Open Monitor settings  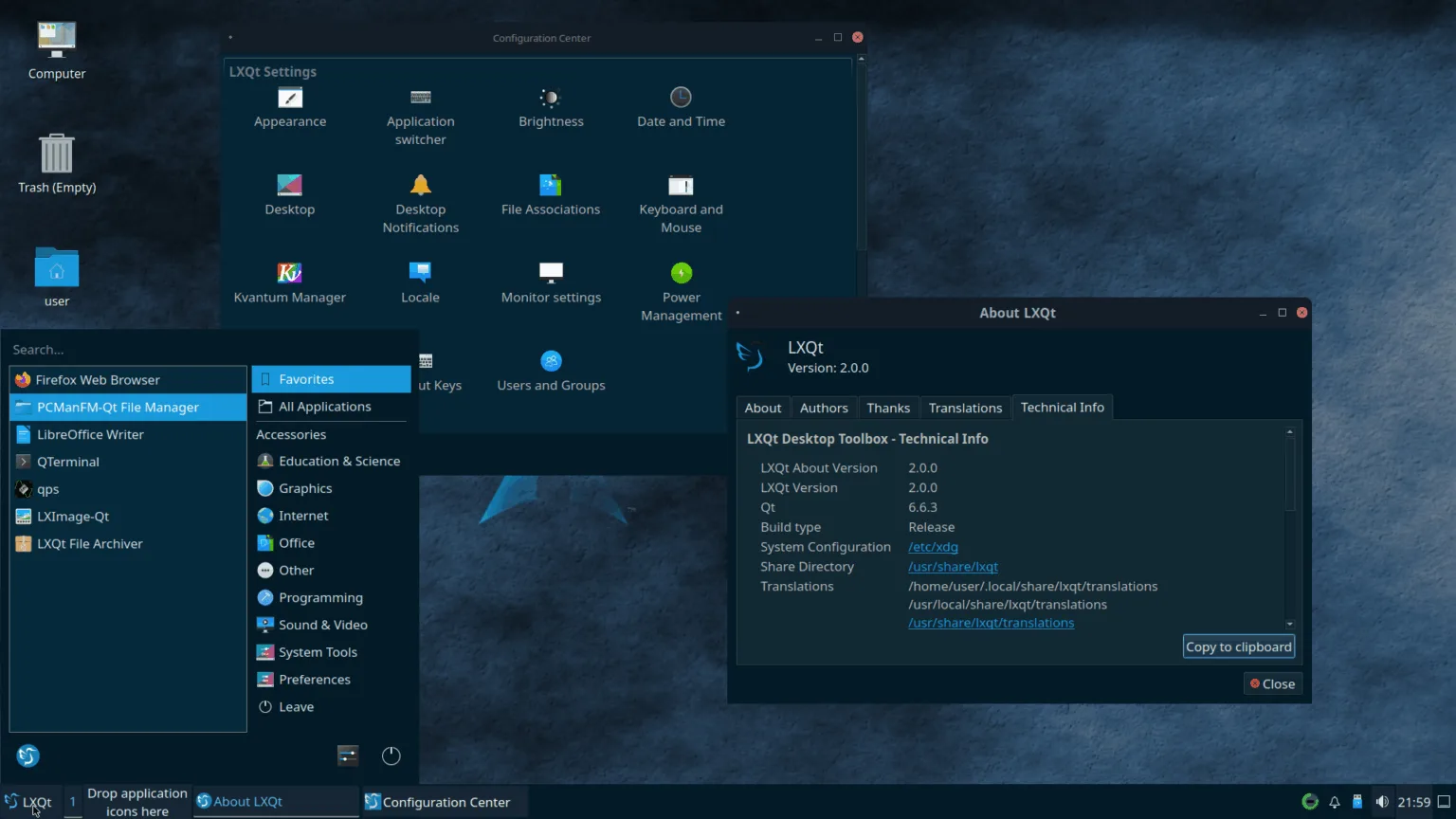[x=551, y=281]
